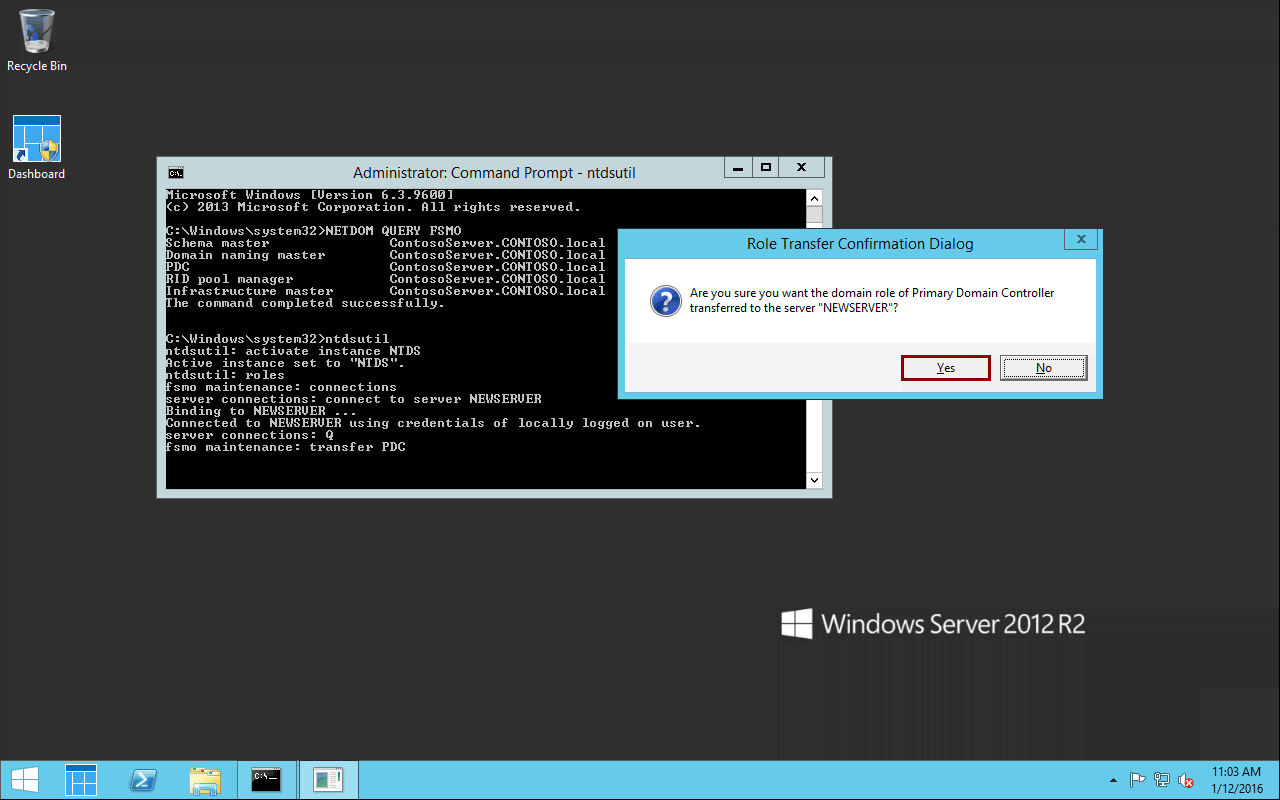The width and height of the screenshot is (1280, 800).
Task: Toggle the Start screen open
Action: [x=24, y=779]
